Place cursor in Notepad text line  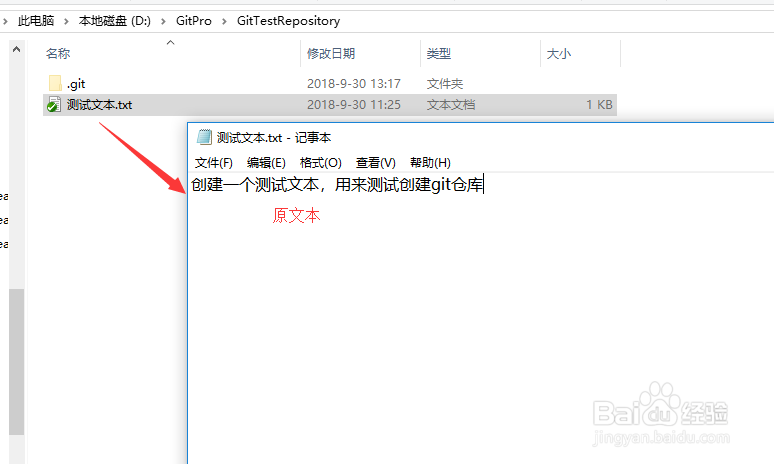[337, 185]
